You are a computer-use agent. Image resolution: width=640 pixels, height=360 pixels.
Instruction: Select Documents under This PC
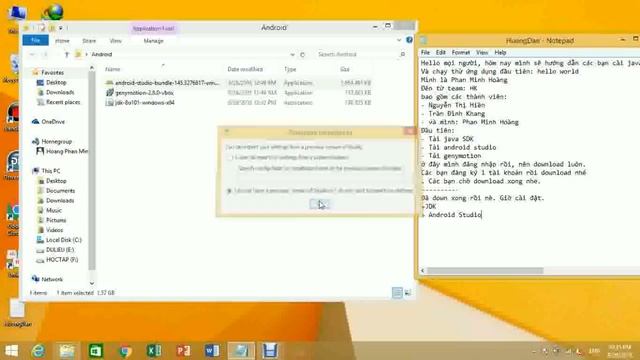60,191
